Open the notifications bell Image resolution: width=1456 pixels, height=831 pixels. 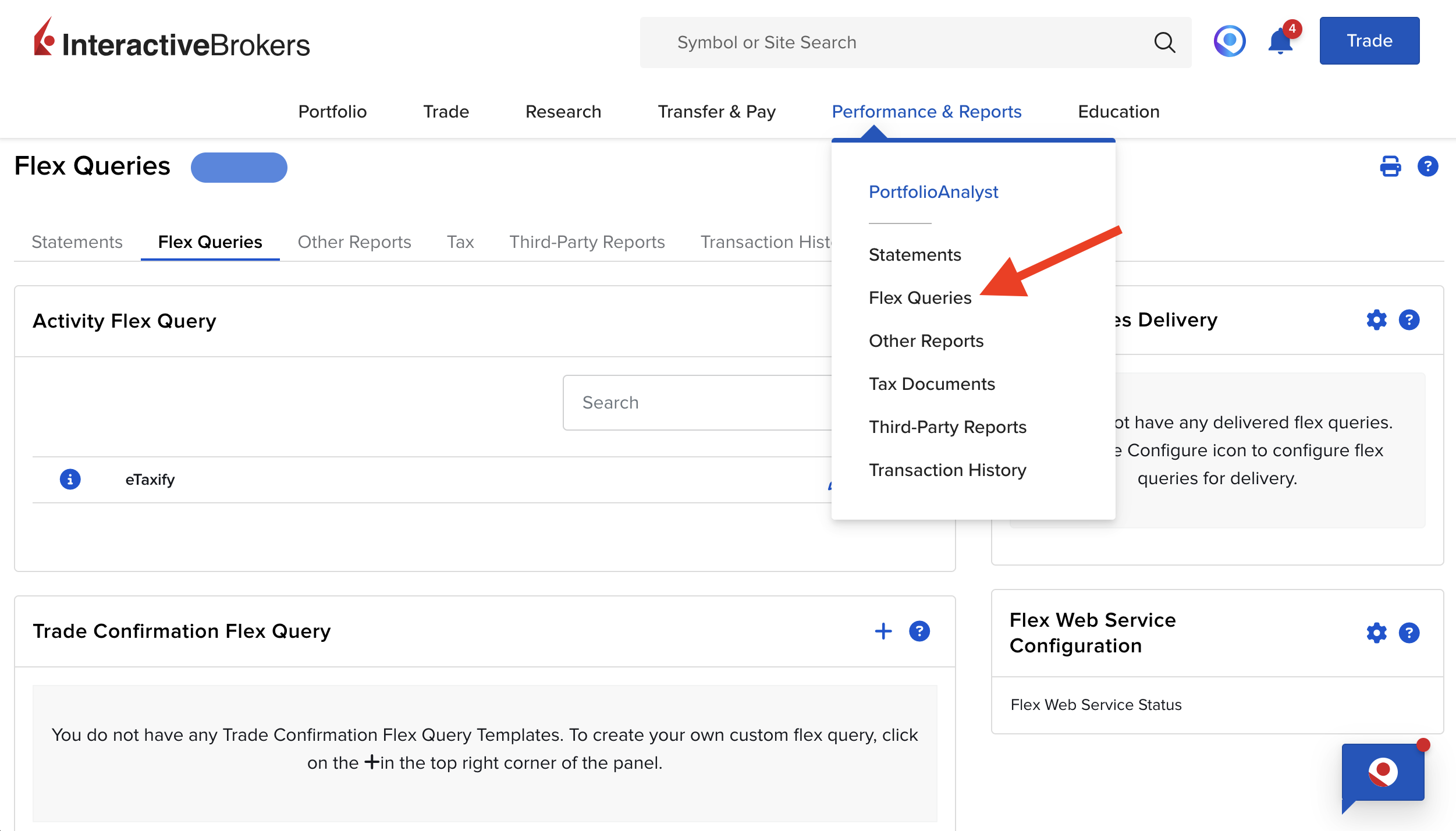pos(1281,41)
